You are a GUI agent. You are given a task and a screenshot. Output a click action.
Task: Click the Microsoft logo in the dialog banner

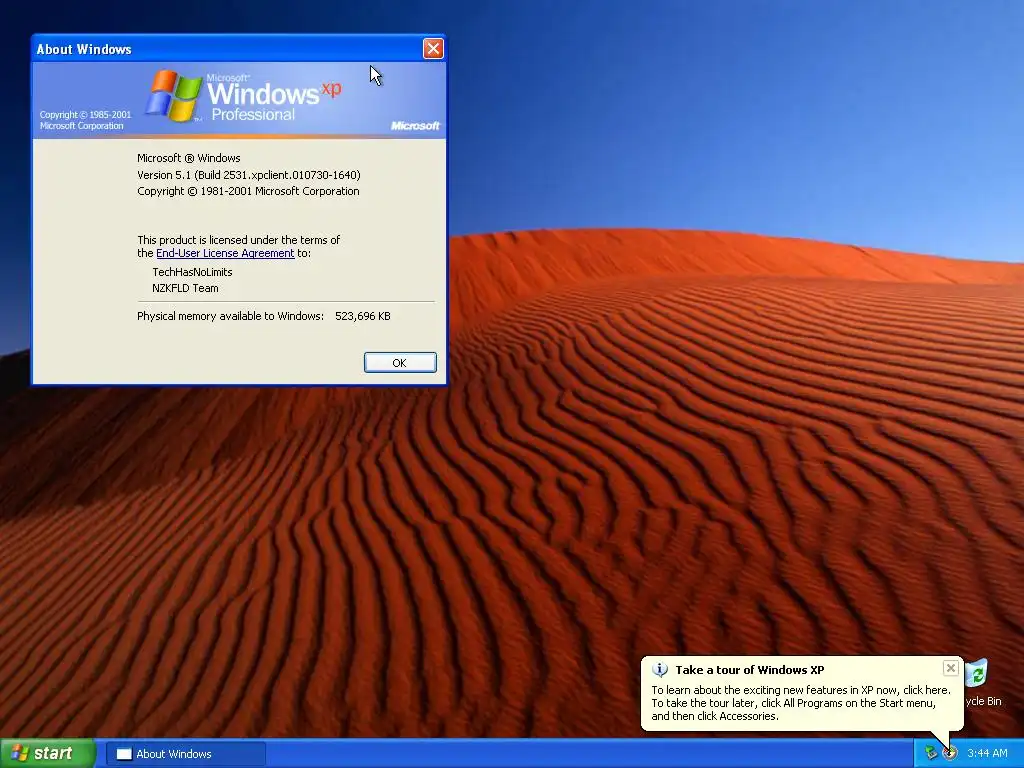tap(415, 125)
